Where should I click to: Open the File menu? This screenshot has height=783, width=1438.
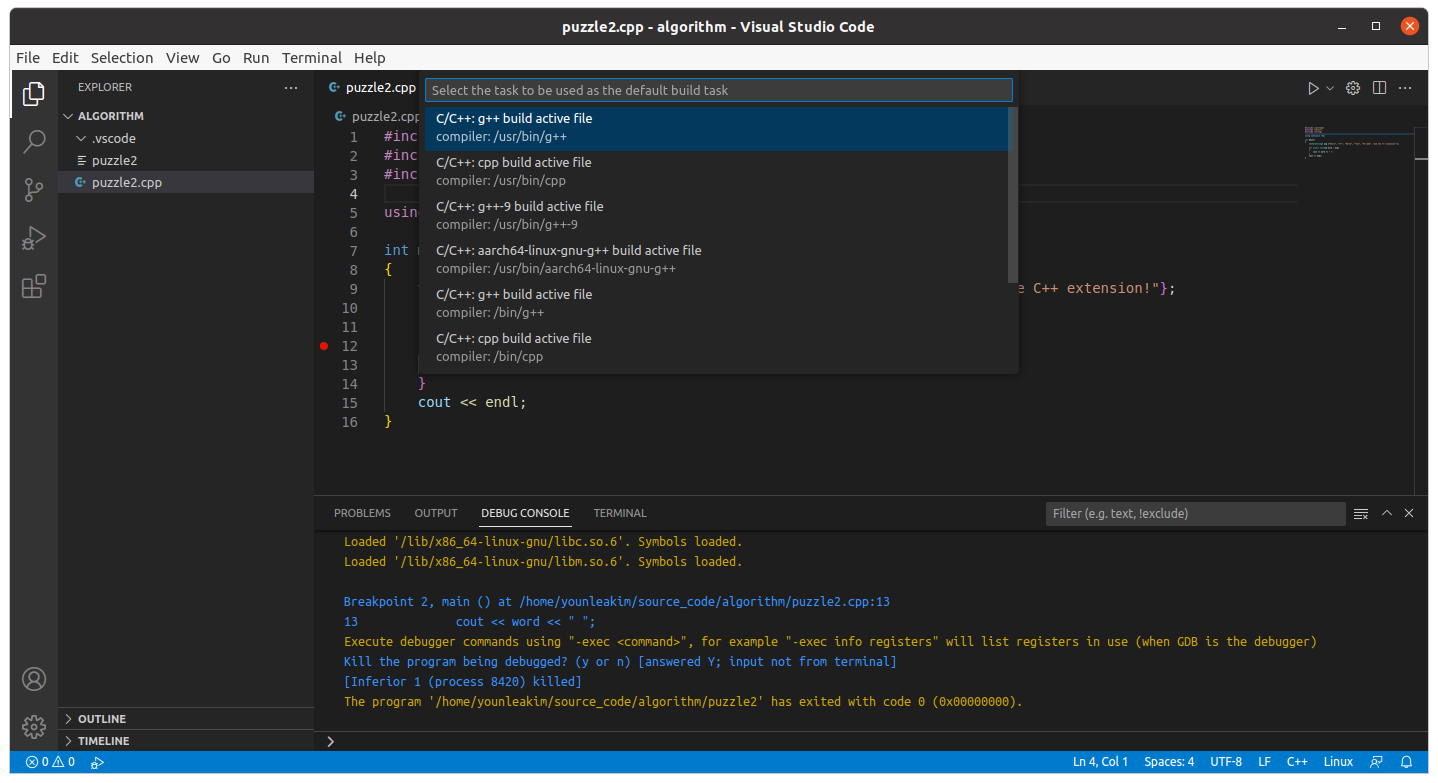28,58
